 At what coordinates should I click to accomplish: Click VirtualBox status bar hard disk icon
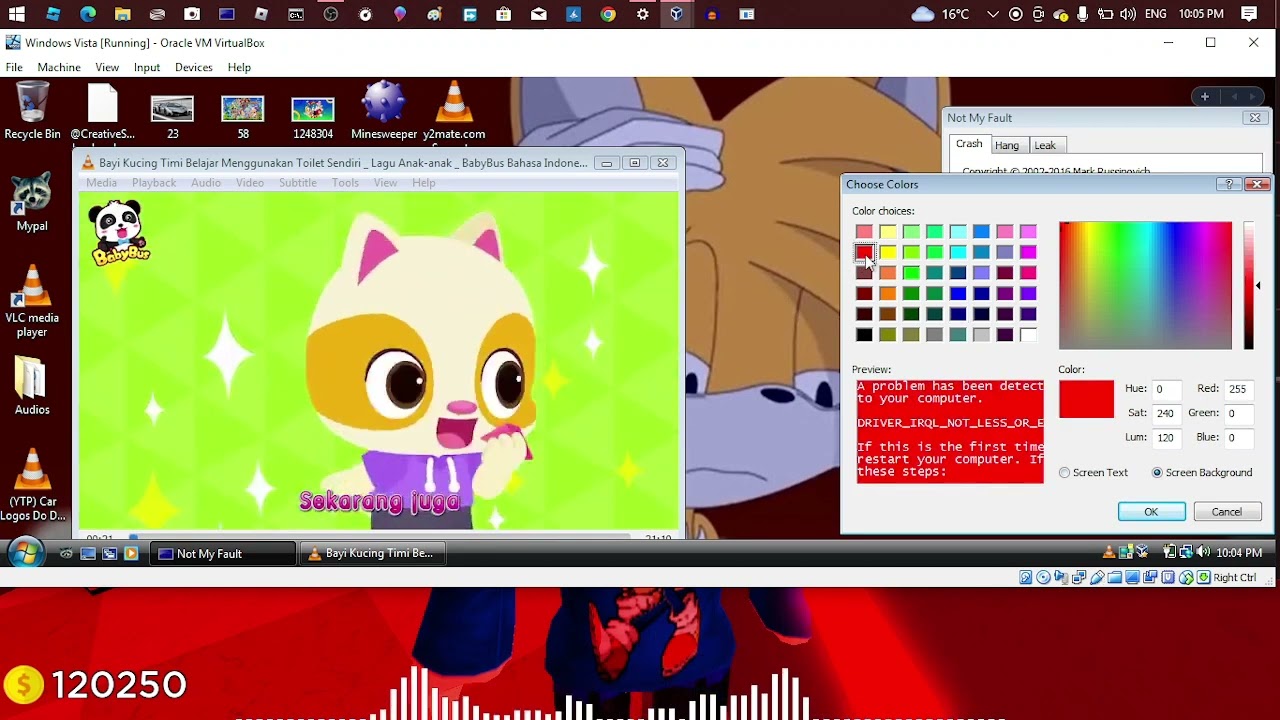click(1026, 577)
